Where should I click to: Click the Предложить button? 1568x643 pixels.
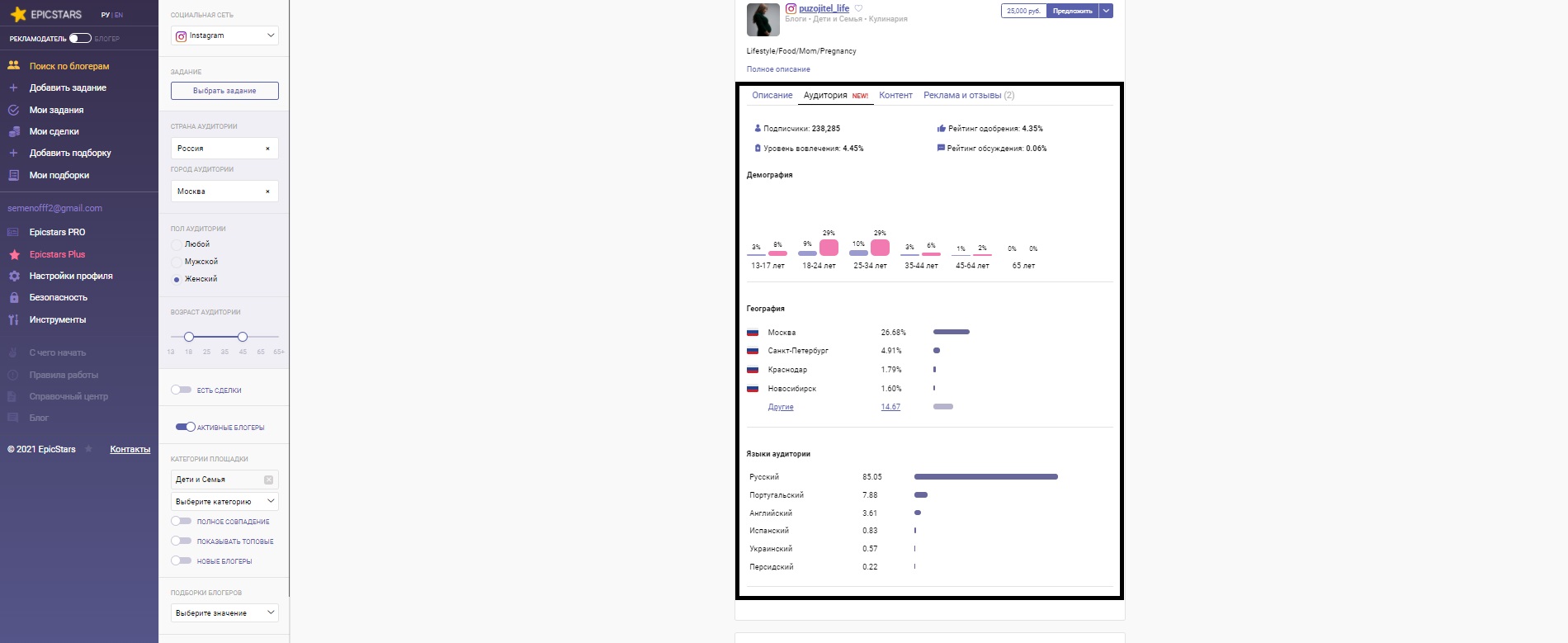coord(1072,11)
